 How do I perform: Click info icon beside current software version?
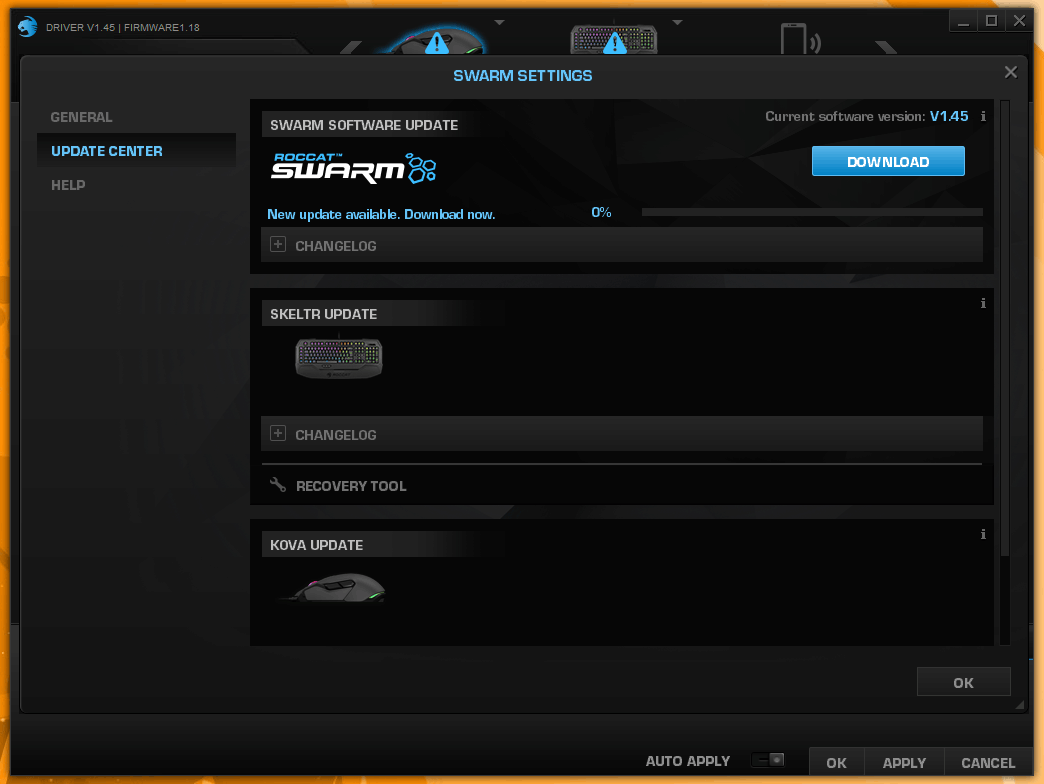click(x=983, y=116)
